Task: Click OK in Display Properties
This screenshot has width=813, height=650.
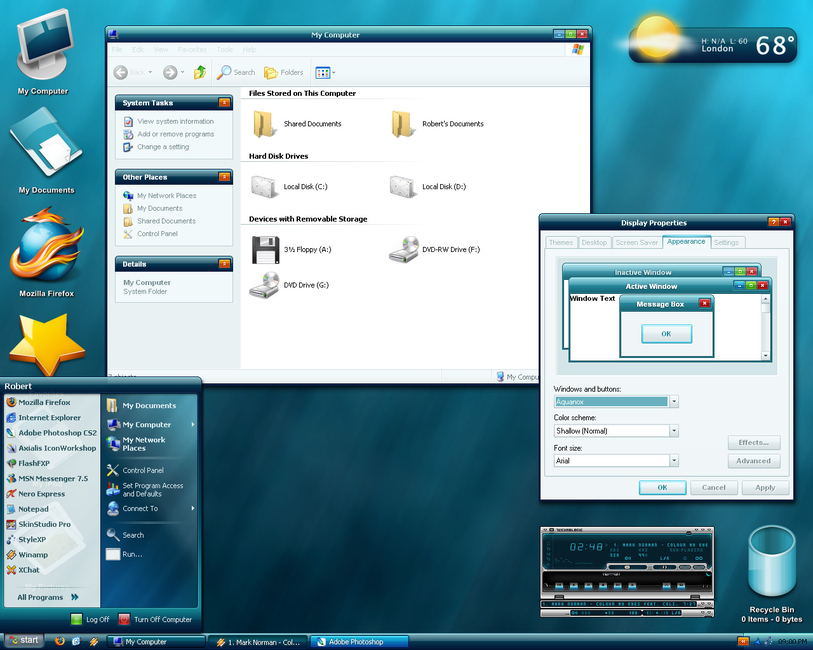Action: click(663, 488)
